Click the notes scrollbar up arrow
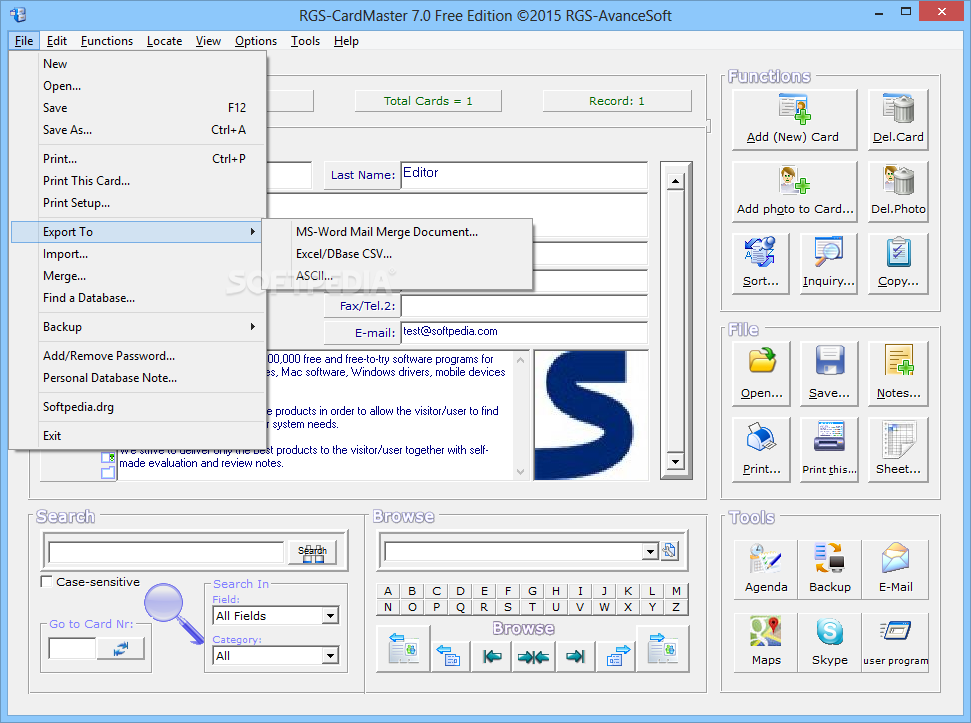The image size is (971, 723). (x=521, y=360)
